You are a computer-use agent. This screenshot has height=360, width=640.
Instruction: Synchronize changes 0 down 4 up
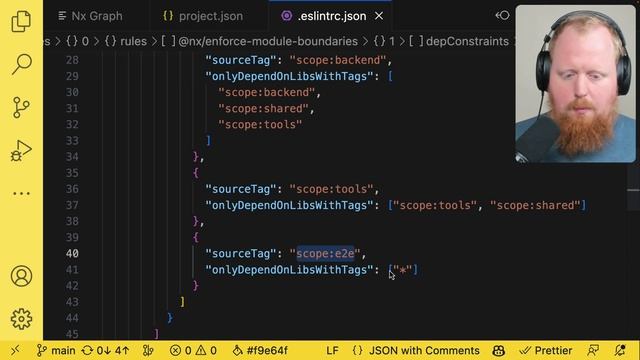coord(106,351)
